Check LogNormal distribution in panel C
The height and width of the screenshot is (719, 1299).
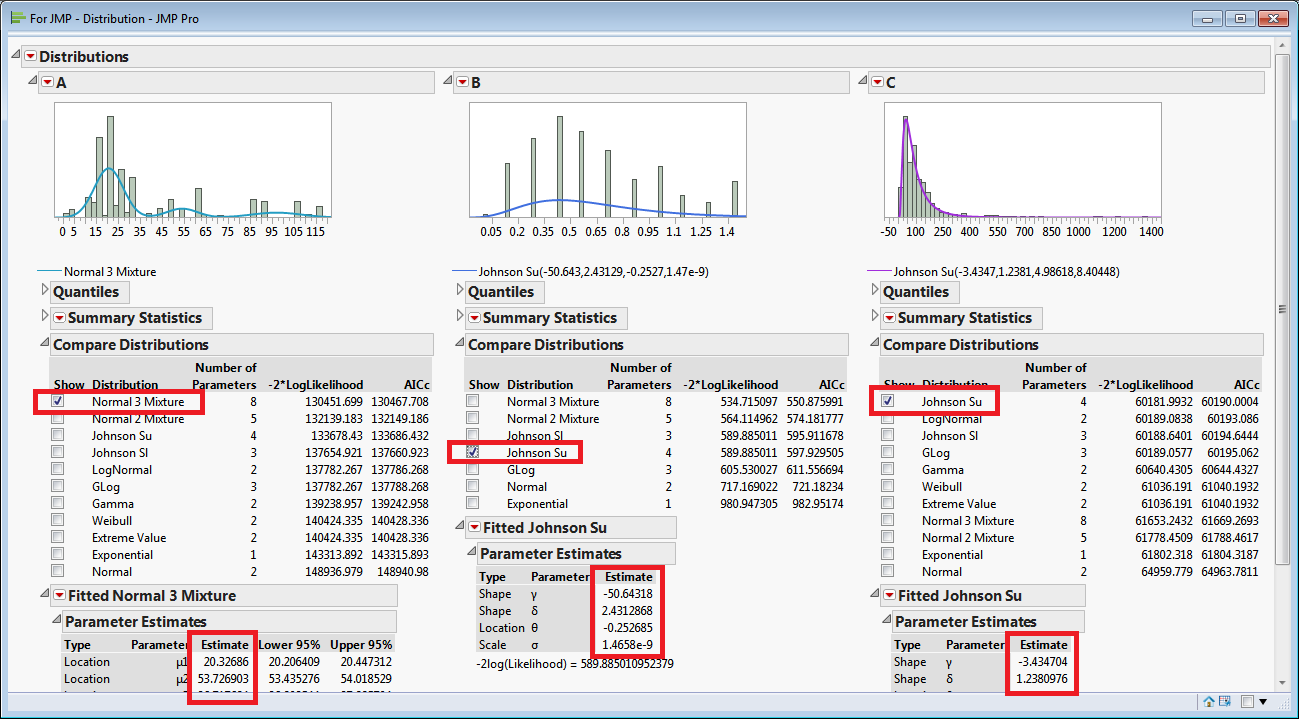click(x=888, y=419)
